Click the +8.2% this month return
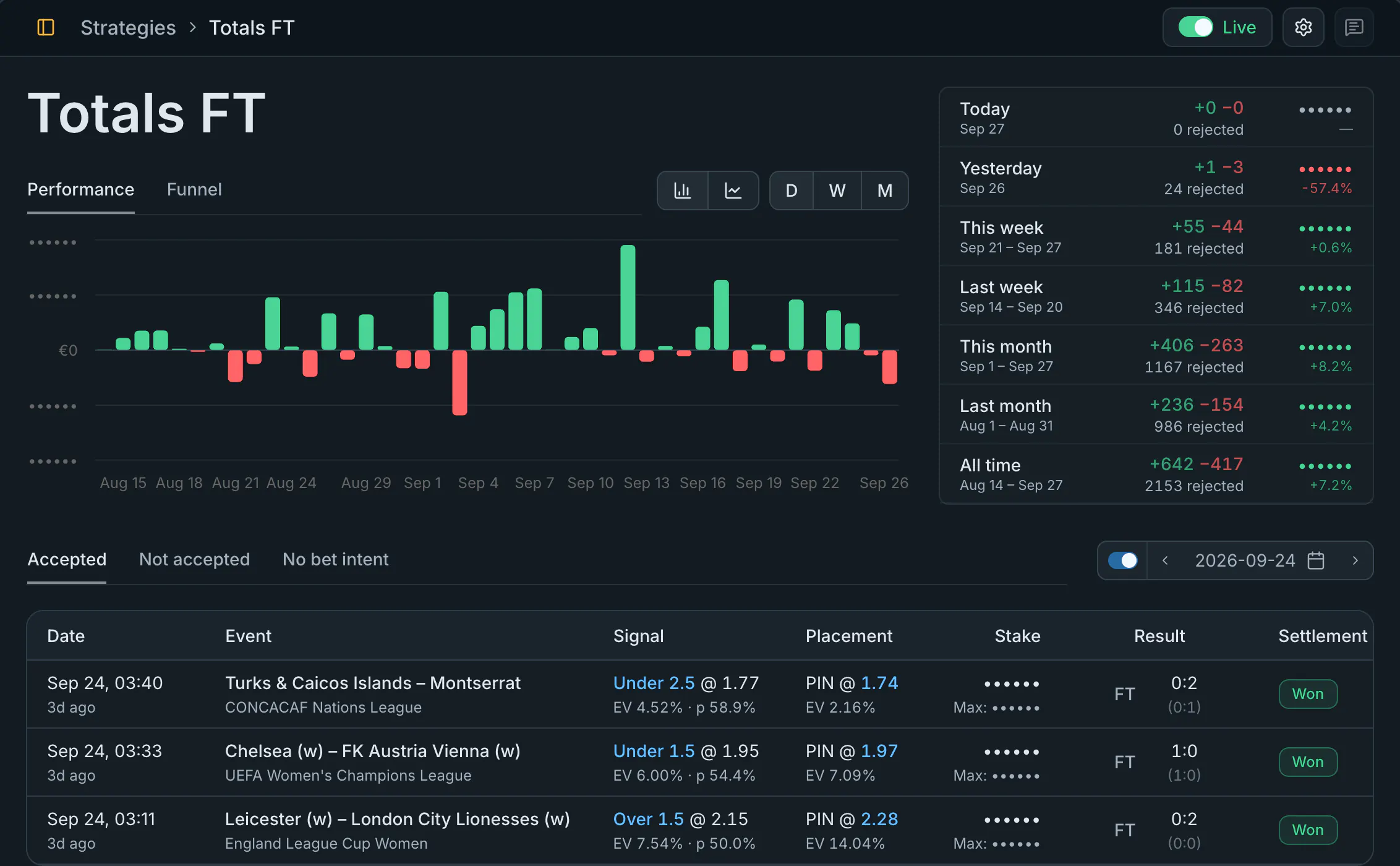1400x866 pixels. (1331, 366)
